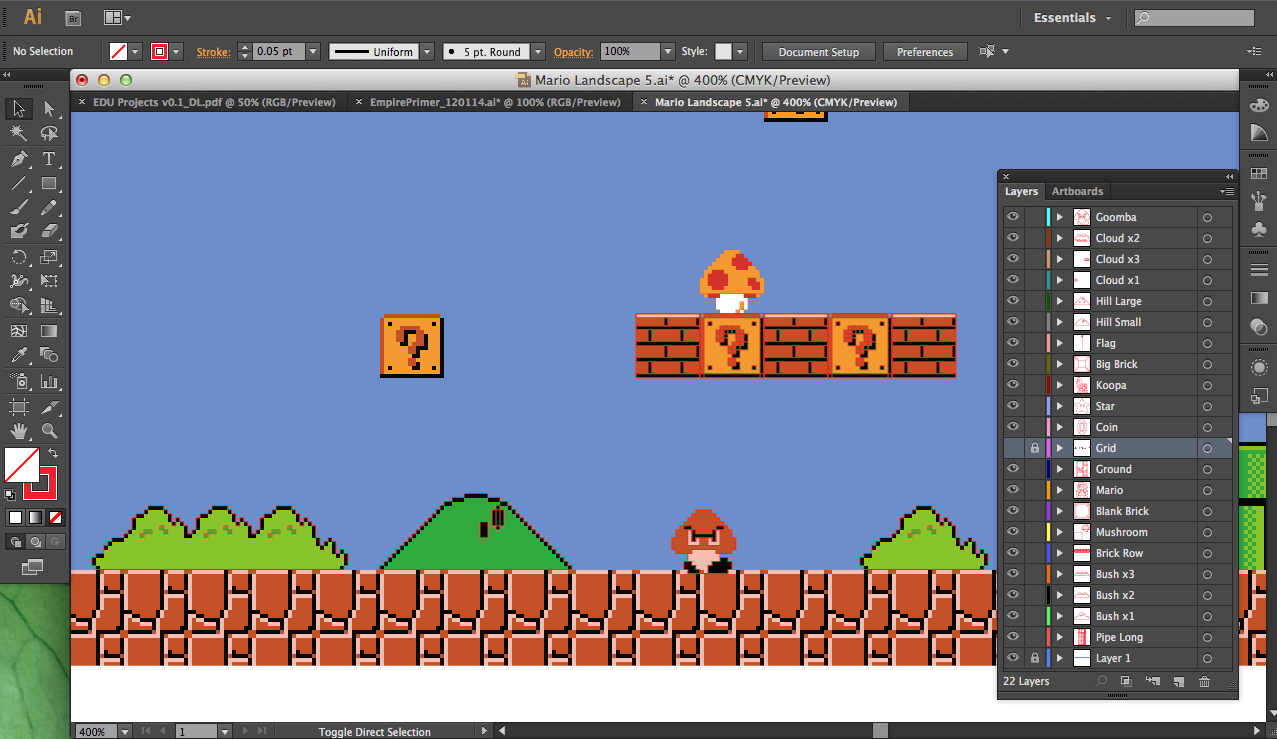1277x739 pixels.
Task: Select the Eyedropper tool
Action: pyautogui.click(x=18, y=355)
